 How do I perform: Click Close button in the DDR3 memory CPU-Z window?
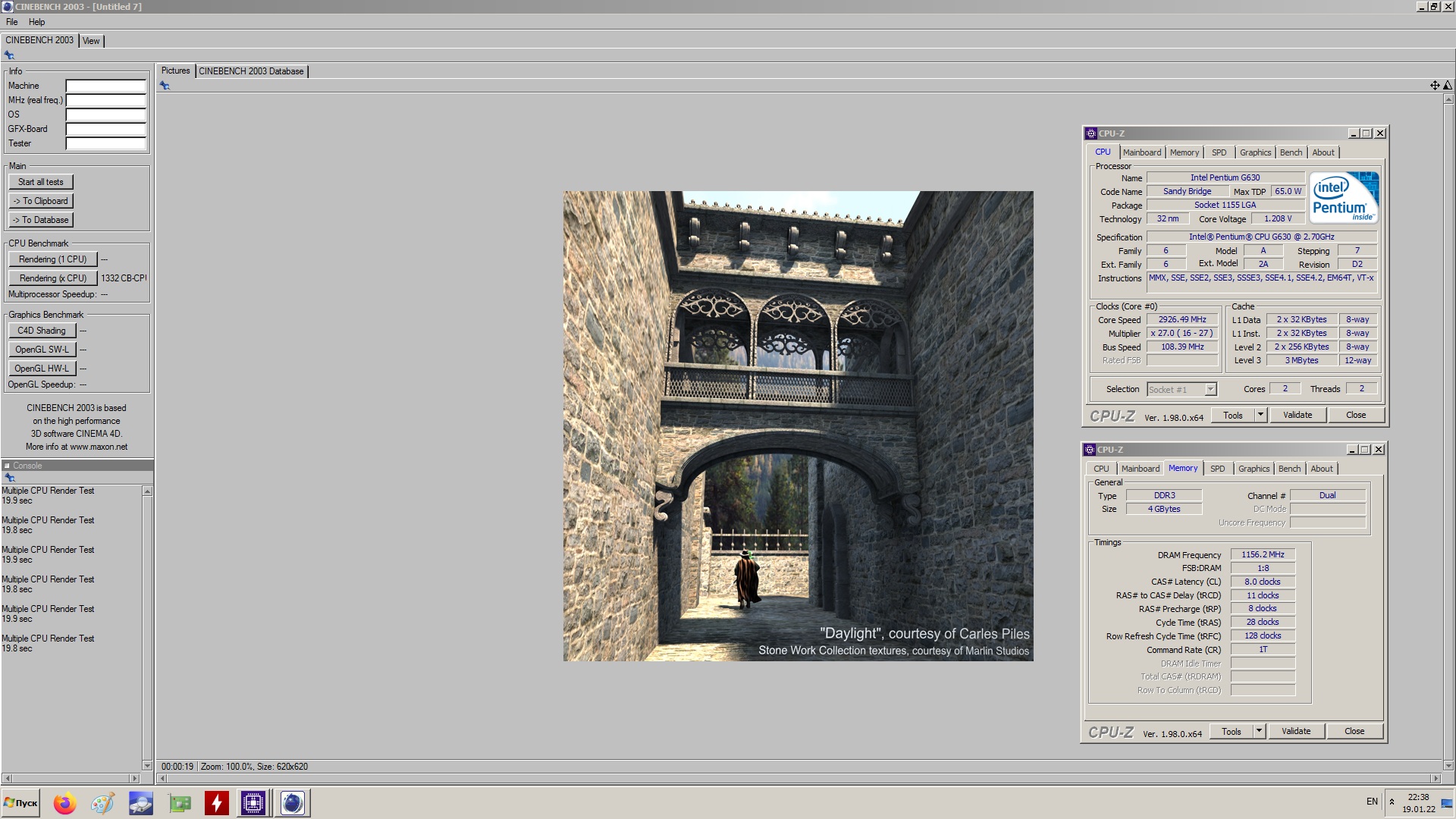[1354, 731]
